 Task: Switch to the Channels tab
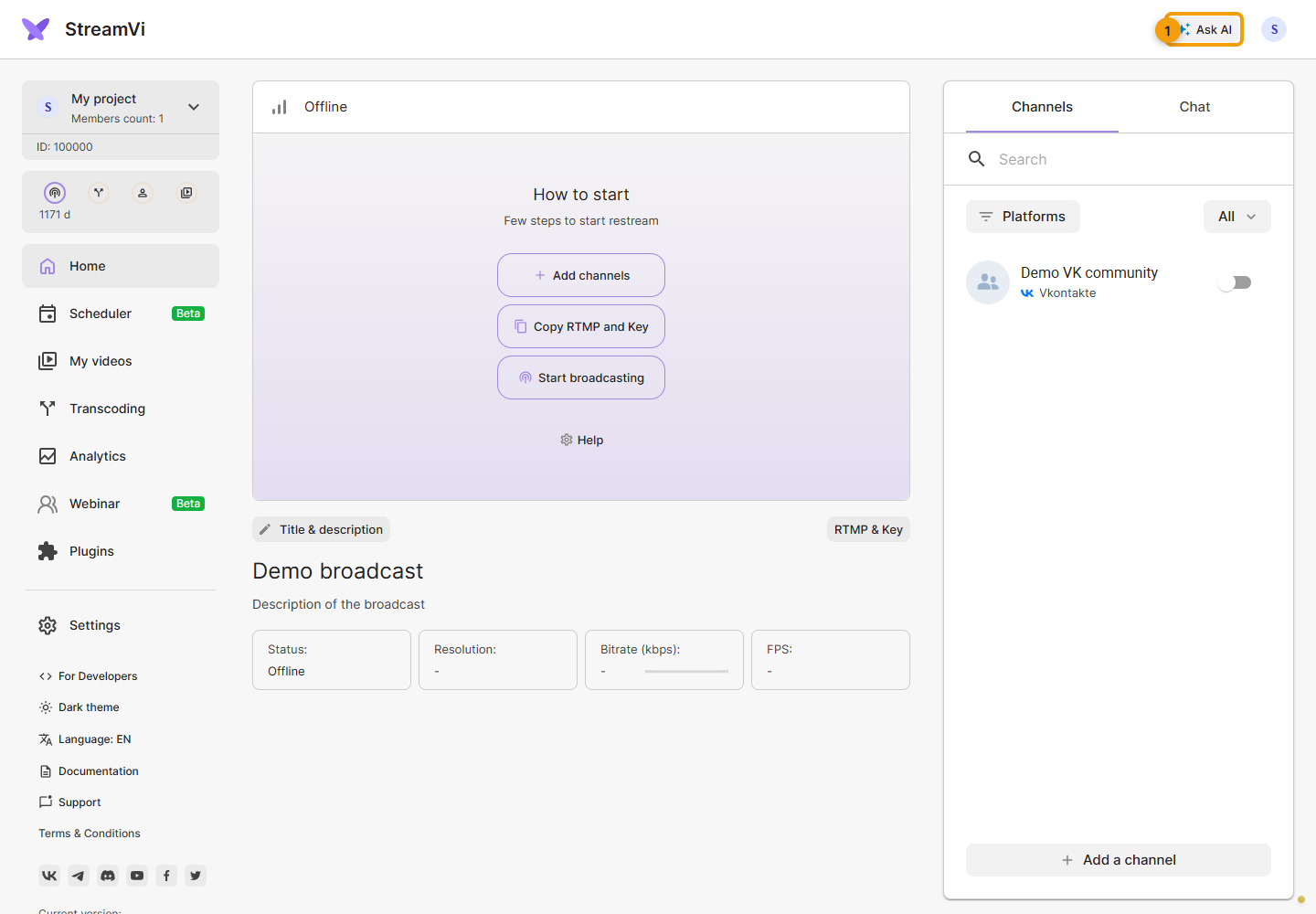(x=1042, y=107)
